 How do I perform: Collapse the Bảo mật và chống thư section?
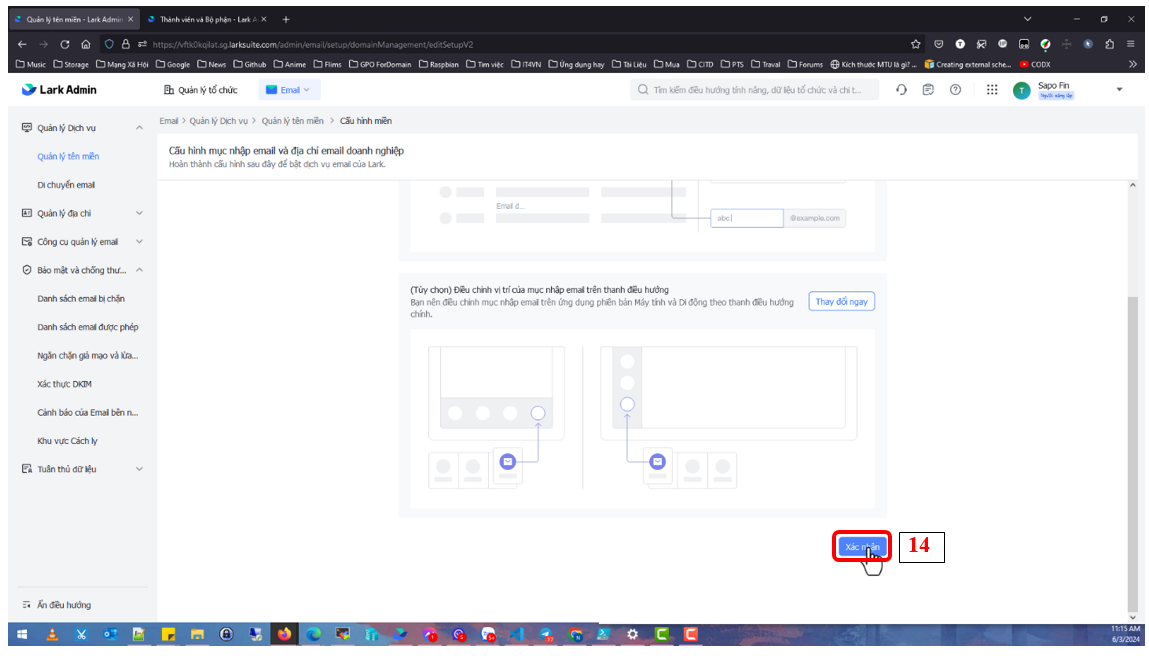tap(139, 270)
